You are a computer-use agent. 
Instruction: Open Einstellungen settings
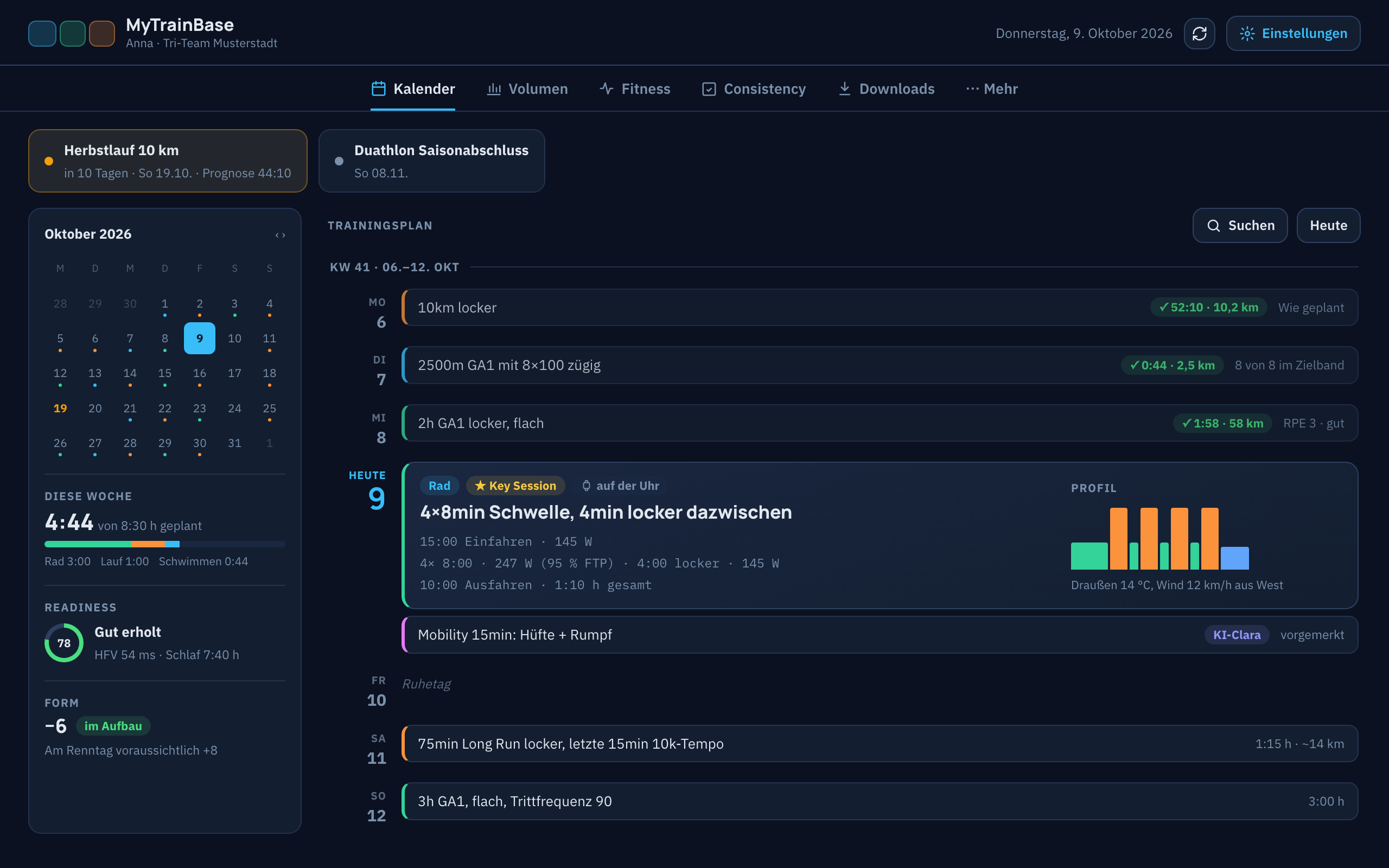pos(1292,33)
